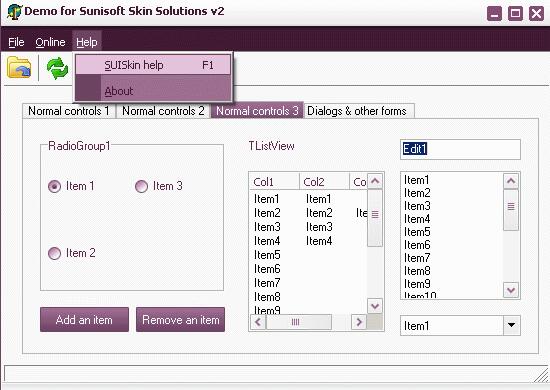
Task: Focus the Edit1 text field
Action: coord(460,149)
